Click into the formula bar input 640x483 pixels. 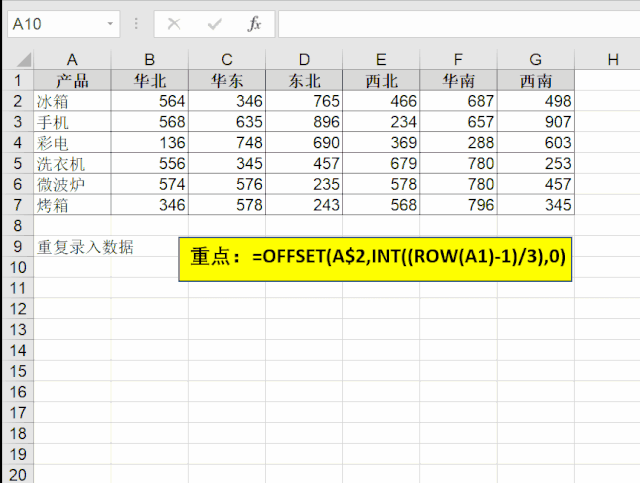[x=459, y=24]
